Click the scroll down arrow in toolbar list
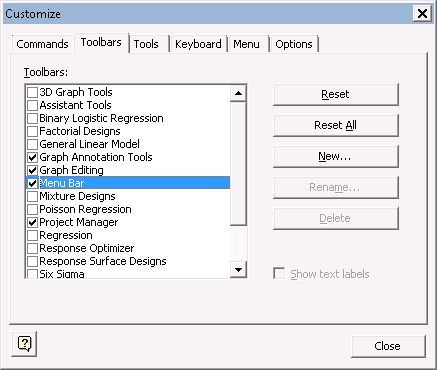Viewport: 437px width, 370px height. pyautogui.click(x=238, y=269)
